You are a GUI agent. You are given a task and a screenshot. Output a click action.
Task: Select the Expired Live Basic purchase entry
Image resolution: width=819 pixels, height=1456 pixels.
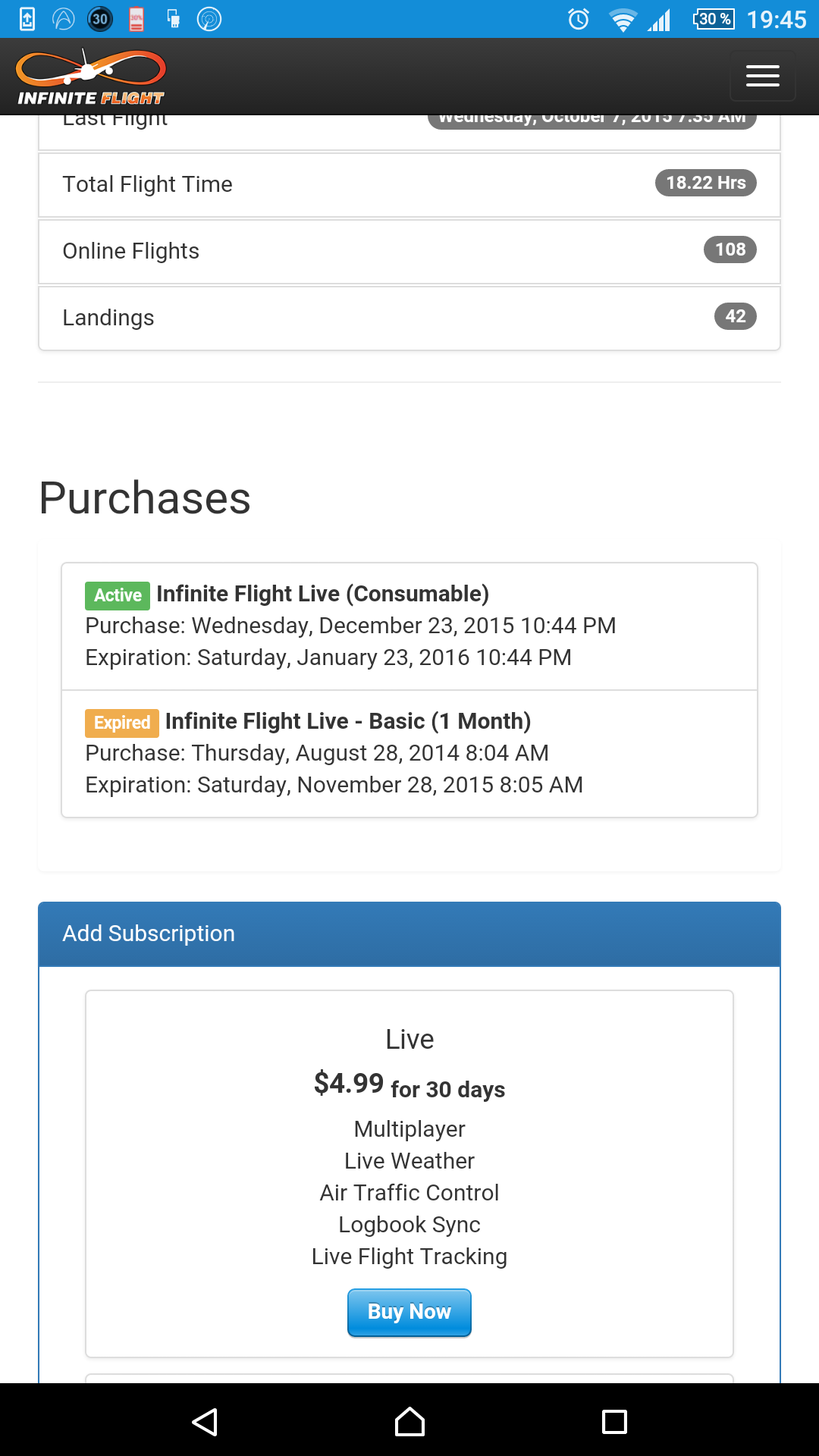coord(409,754)
